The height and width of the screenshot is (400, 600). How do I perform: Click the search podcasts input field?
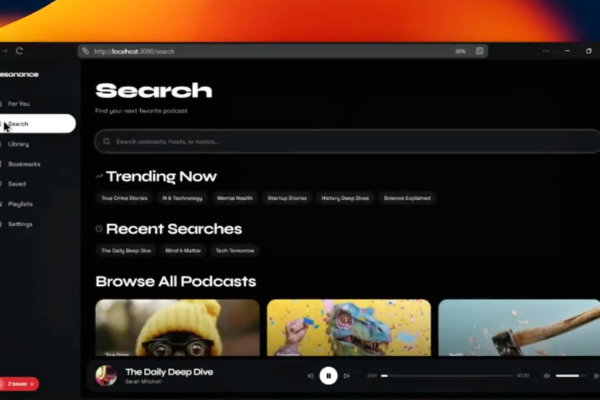click(x=340, y=142)
